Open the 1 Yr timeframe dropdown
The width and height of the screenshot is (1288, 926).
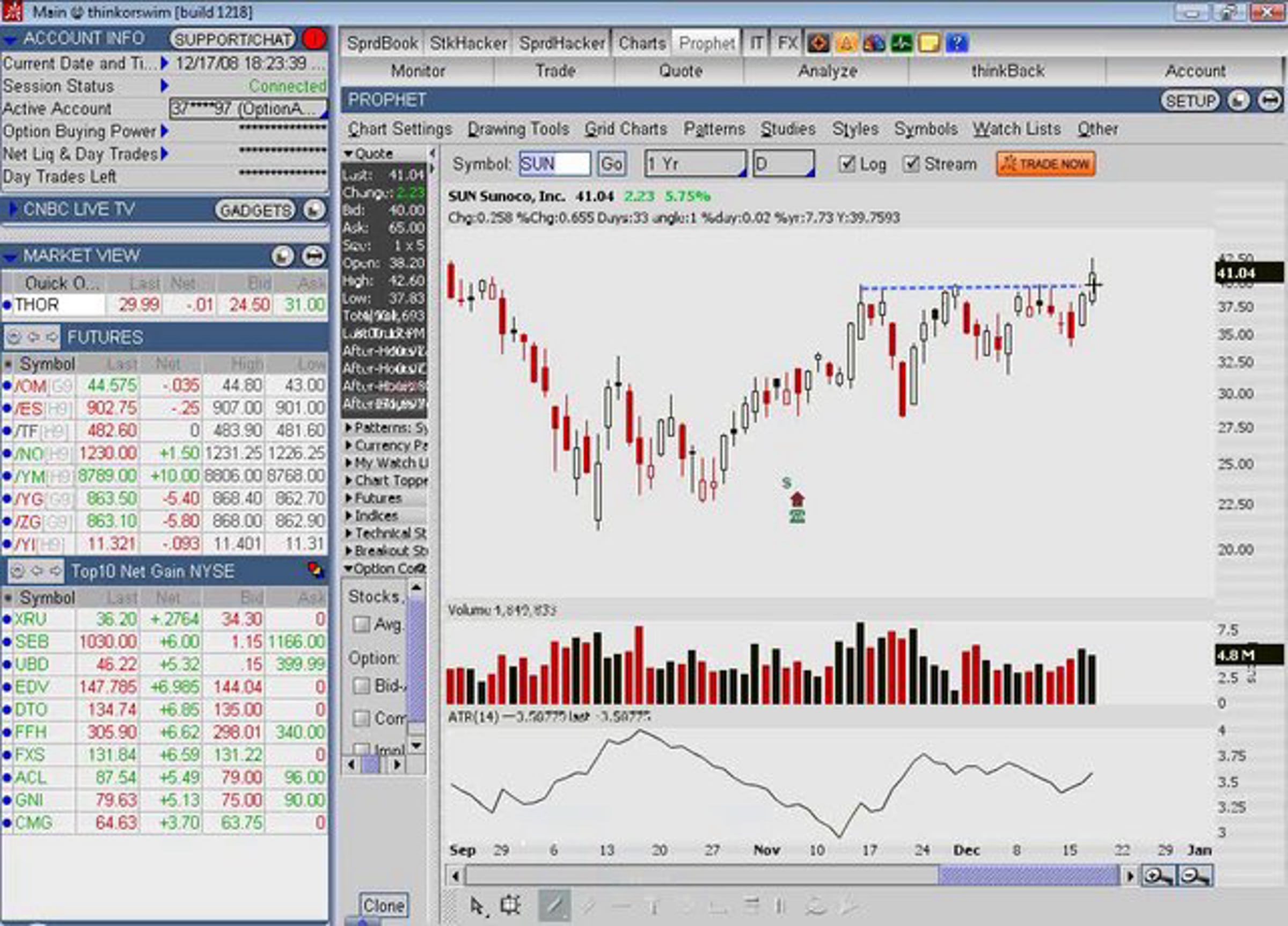pos(695,164)
